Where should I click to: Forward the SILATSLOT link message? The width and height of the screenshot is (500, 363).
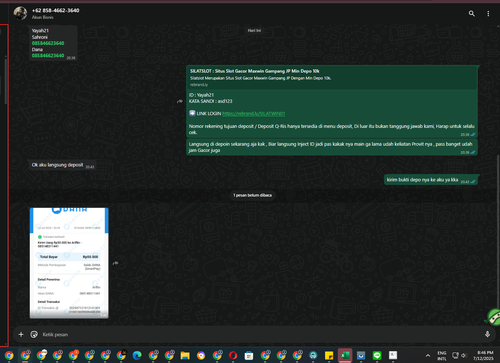pyautogui.click(x=180, y=101)
